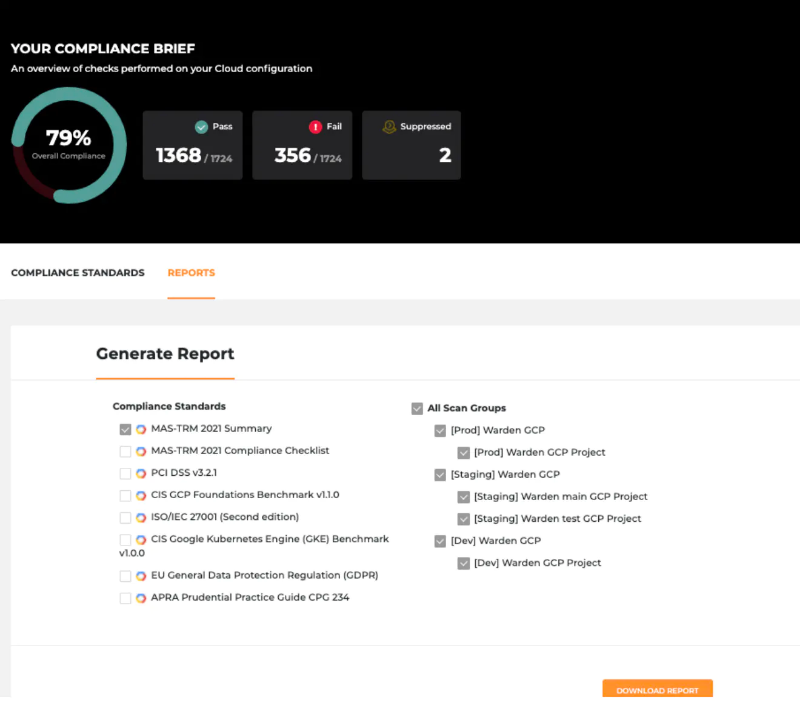
Task: Toggle the All Scan Groups checkbox
Action: [x=417, y=409]
